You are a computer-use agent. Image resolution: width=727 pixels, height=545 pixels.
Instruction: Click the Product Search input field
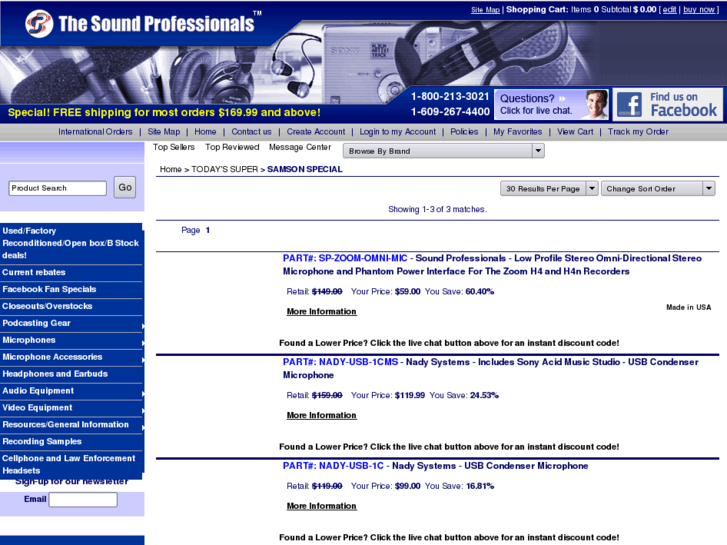click(x=57, y=188)
